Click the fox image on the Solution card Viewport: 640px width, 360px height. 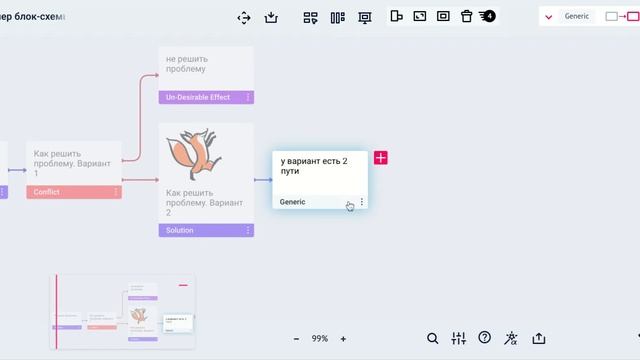coord(194,154)
